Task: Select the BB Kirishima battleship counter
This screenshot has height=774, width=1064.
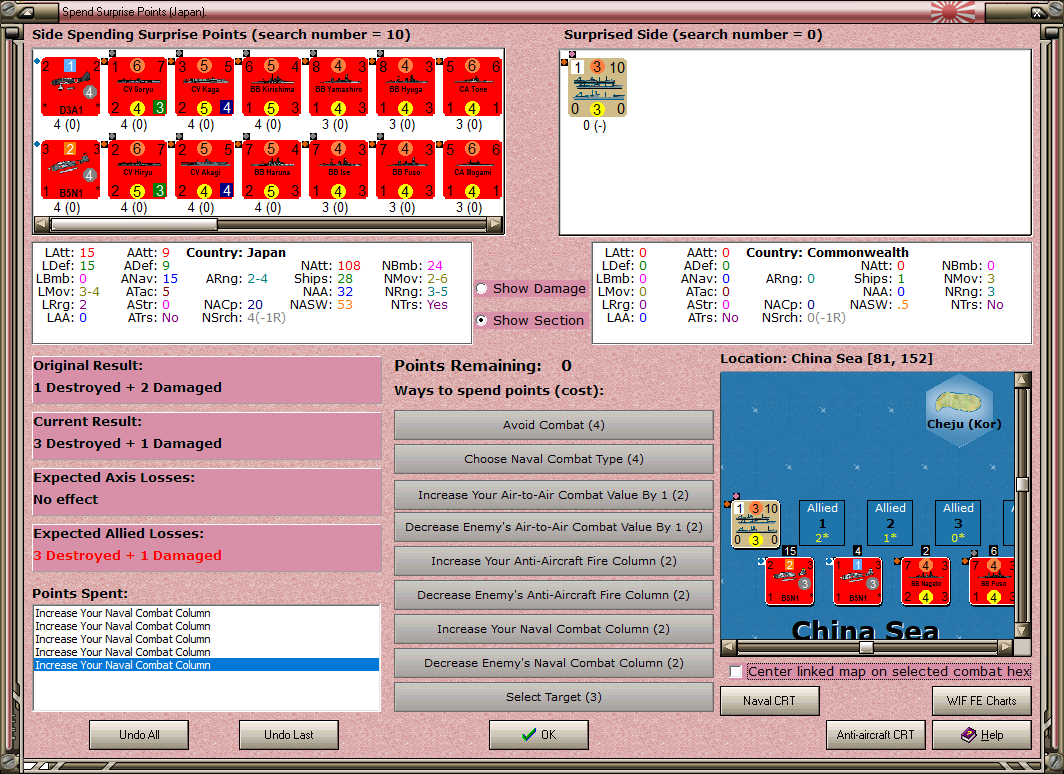Action: (272, 87)
